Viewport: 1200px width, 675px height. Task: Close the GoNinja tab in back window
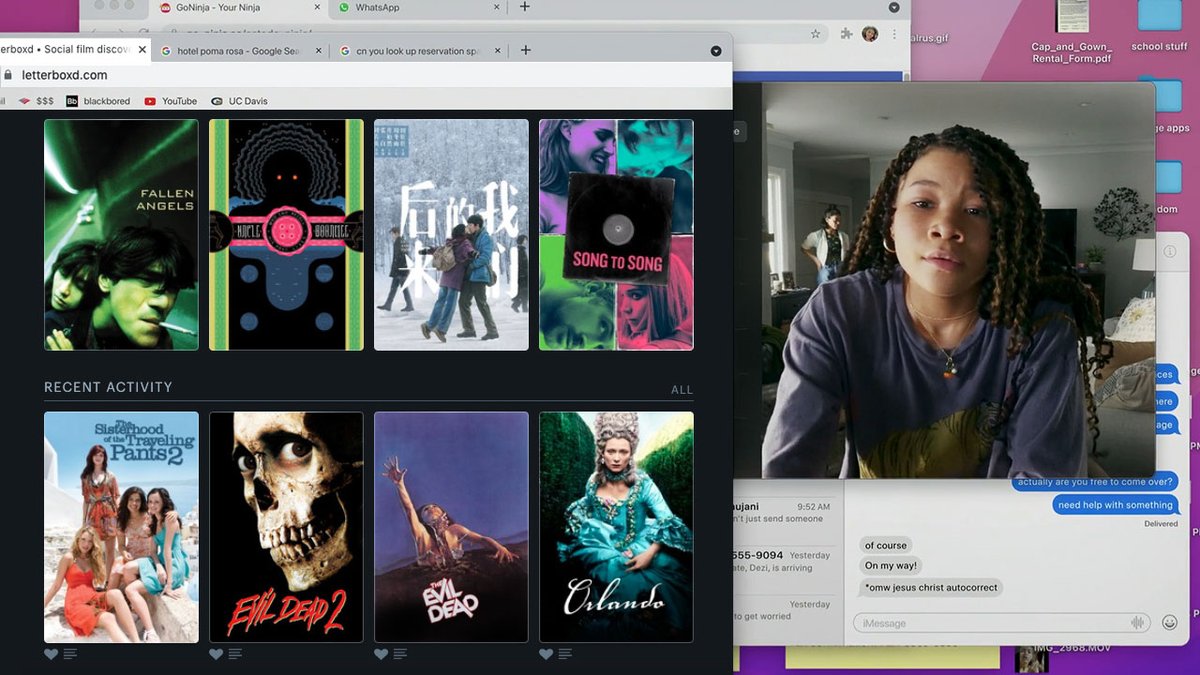[x=317, y=7]
